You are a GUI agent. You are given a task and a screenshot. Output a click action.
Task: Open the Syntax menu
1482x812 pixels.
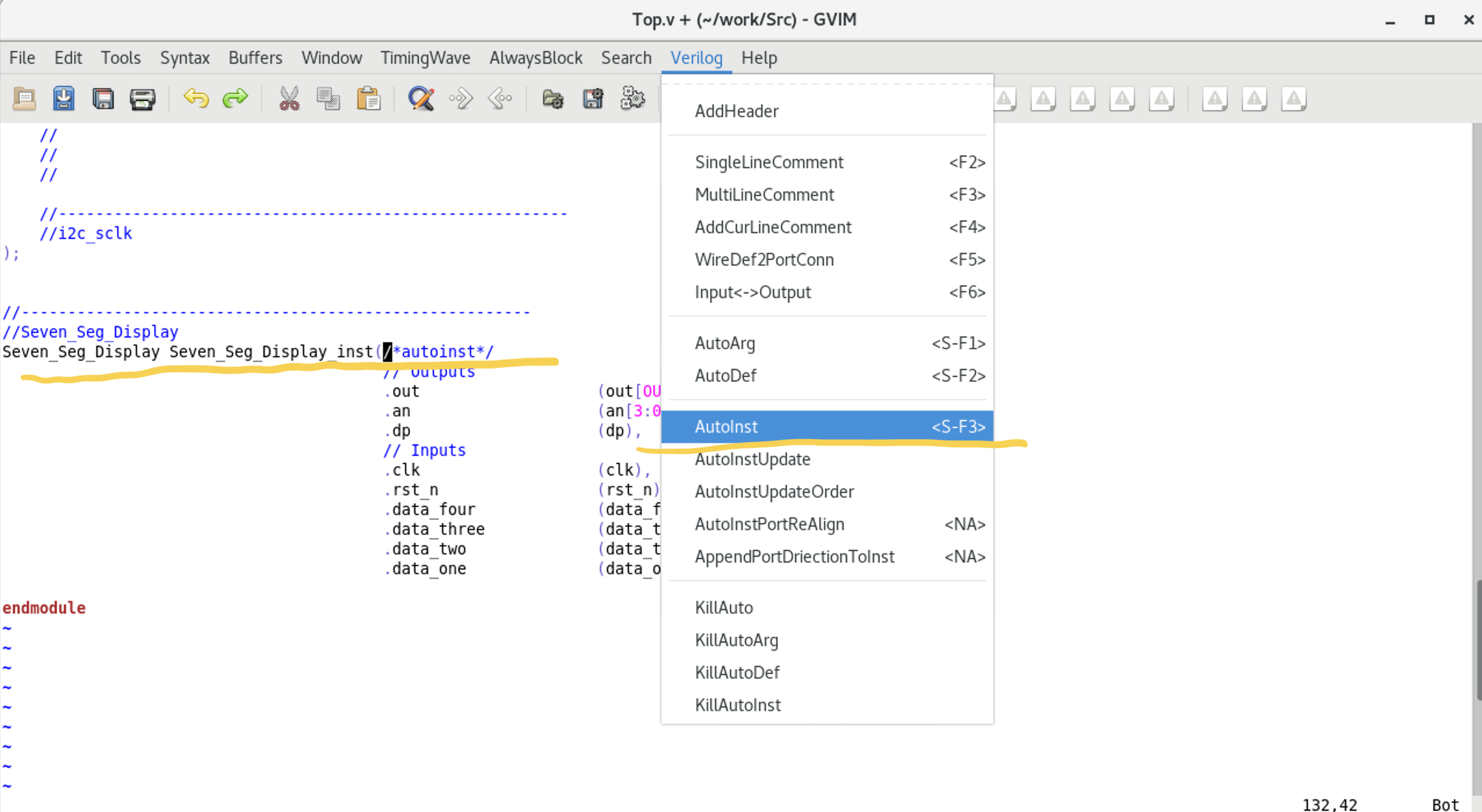pos(185,58)
